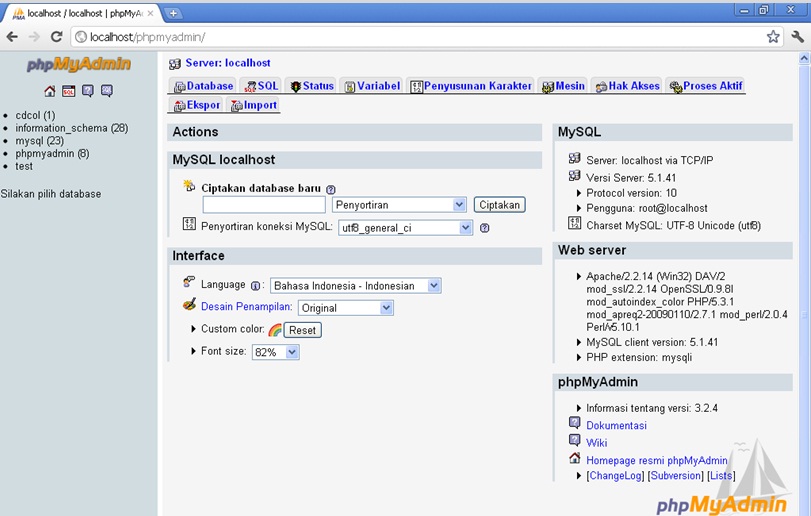The height and width of the screenshot is (516, 811).
Task: Open the Penyusunan Karakter tab
Action: click(x=471, y=86)
